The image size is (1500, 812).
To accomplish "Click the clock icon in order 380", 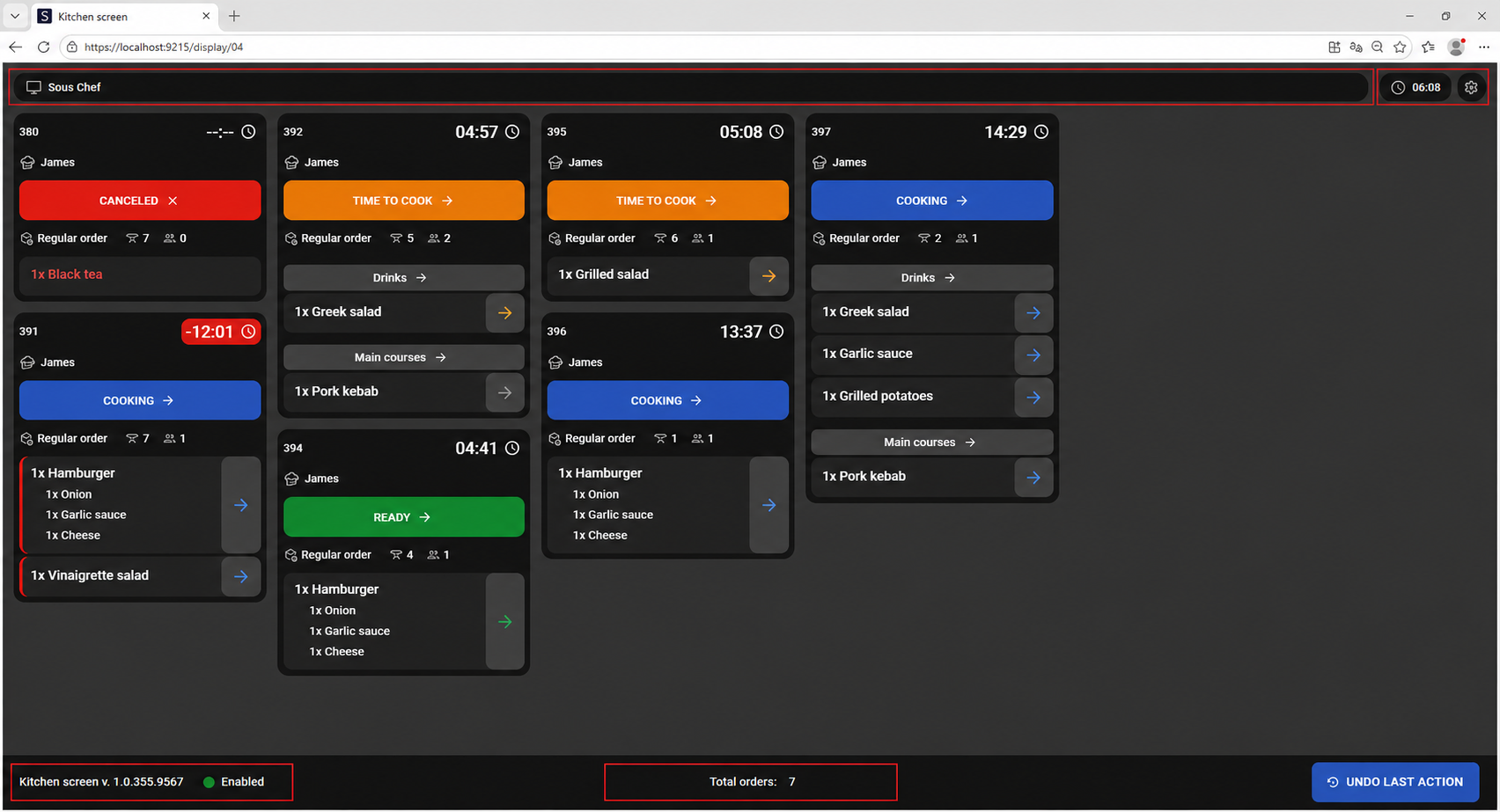I will click(x=248, y=132).
